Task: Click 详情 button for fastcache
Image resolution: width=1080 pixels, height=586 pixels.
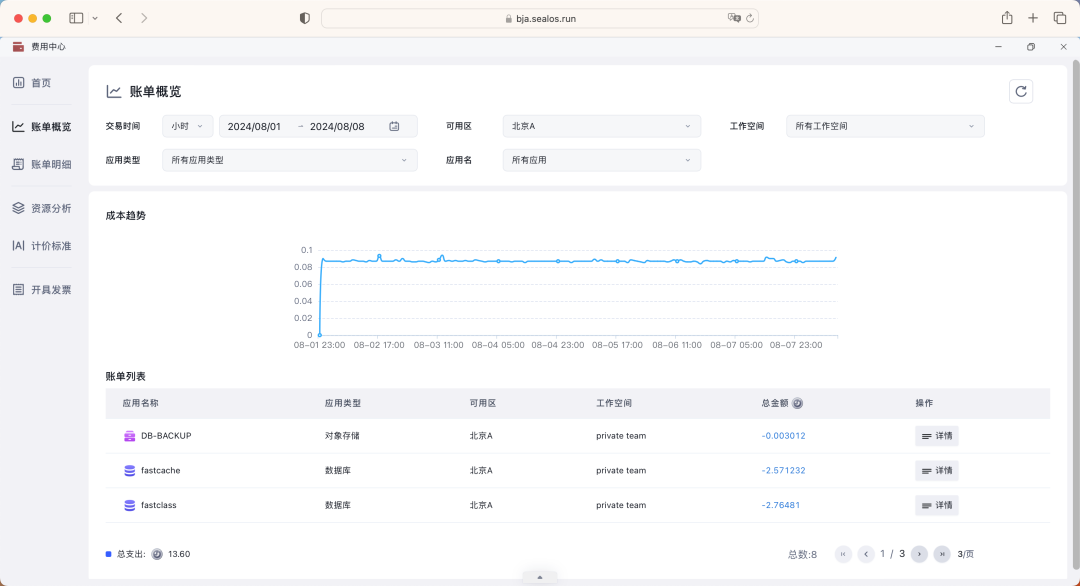Action: [x=936, y=470]
